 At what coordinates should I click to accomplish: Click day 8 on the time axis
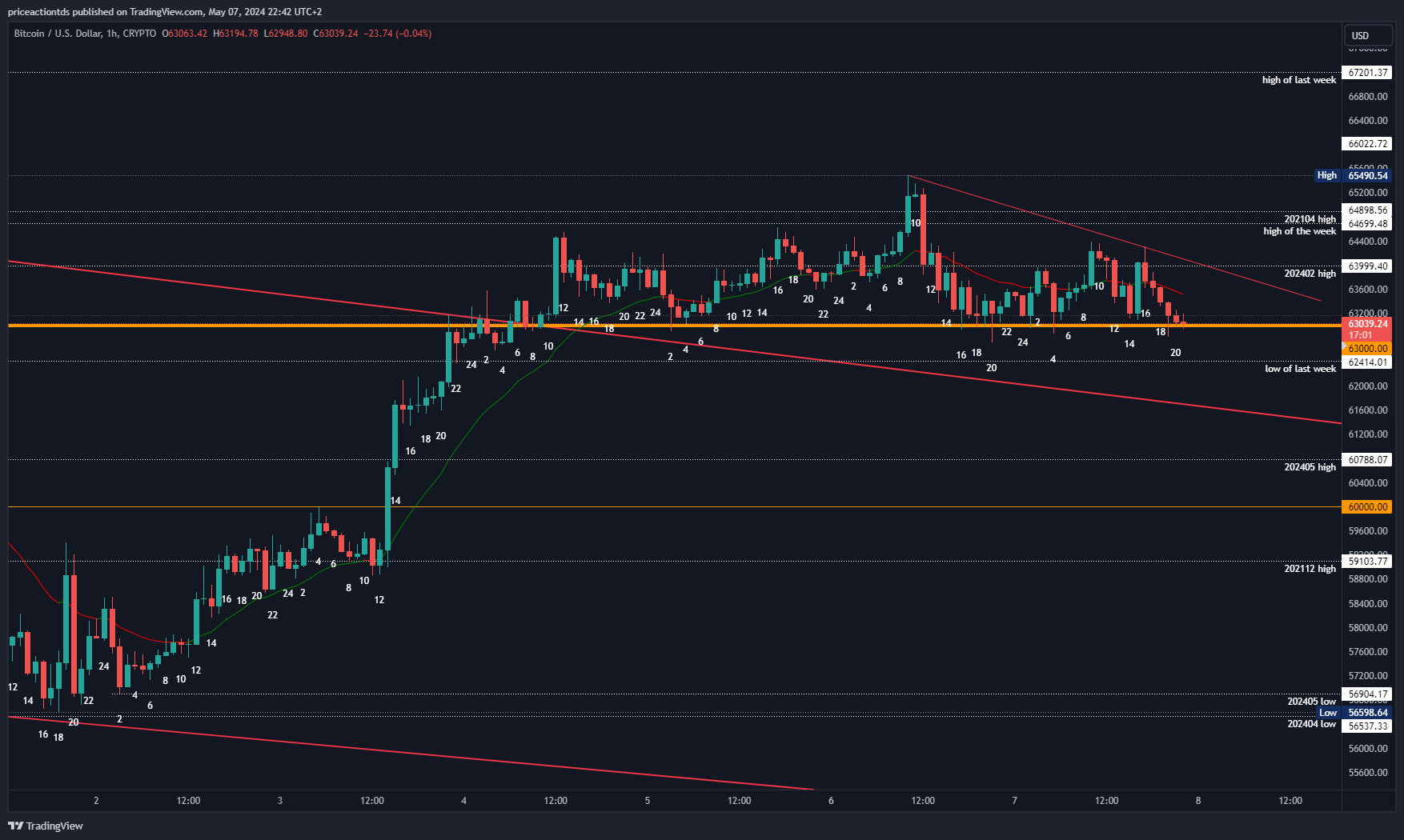(1198, 801)
